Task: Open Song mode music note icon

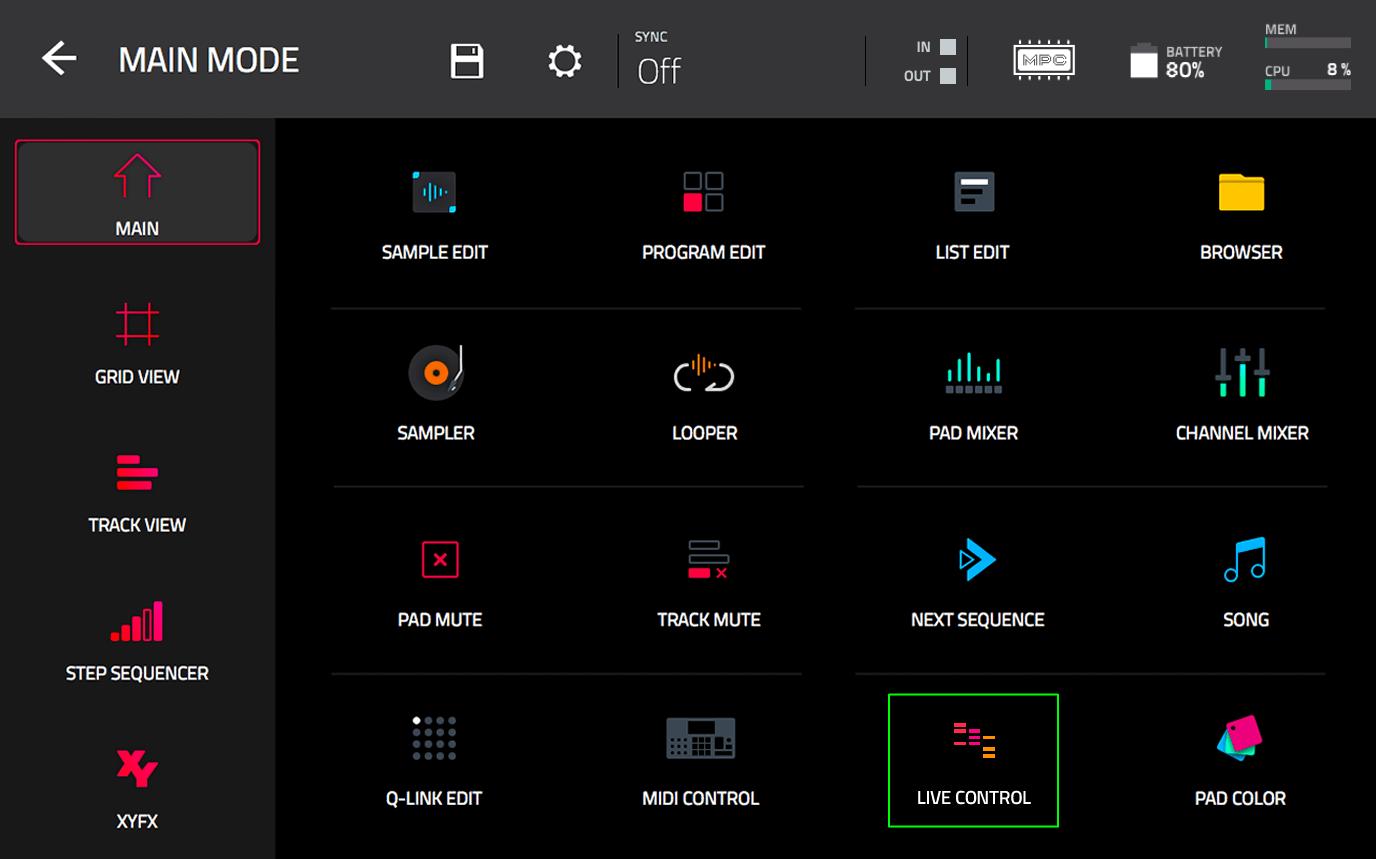Action: click(1245, 560)
